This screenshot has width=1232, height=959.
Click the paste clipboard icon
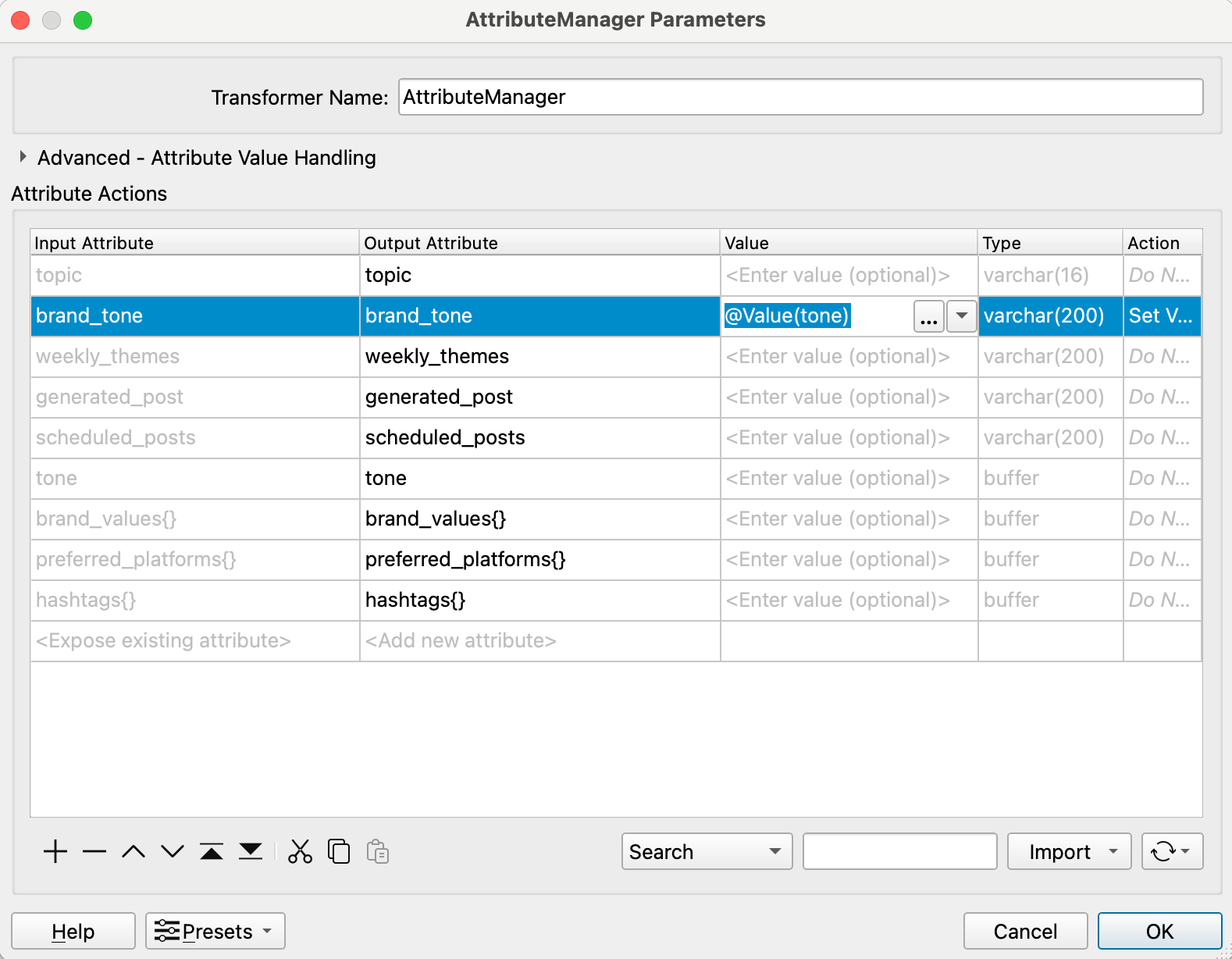point(378,851)
